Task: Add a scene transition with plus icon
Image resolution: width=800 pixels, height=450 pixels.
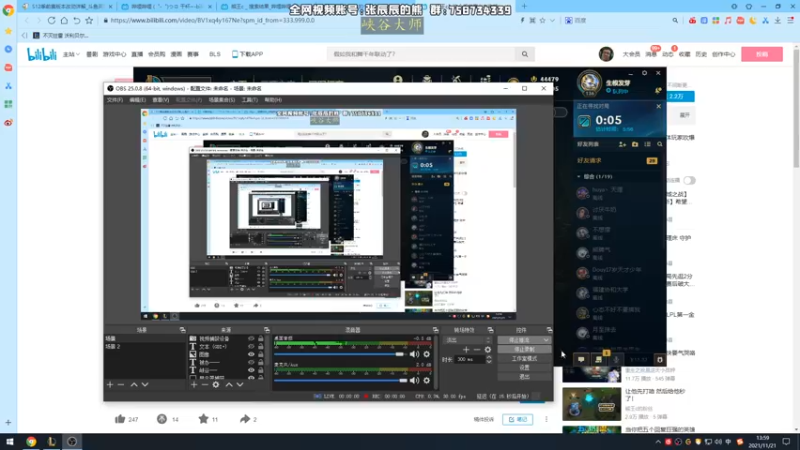Action: click(466, 349)
